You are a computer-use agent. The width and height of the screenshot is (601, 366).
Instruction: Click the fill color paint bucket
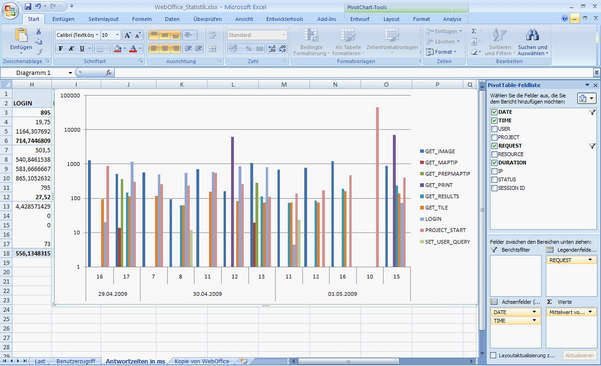(x=118, y=48)
